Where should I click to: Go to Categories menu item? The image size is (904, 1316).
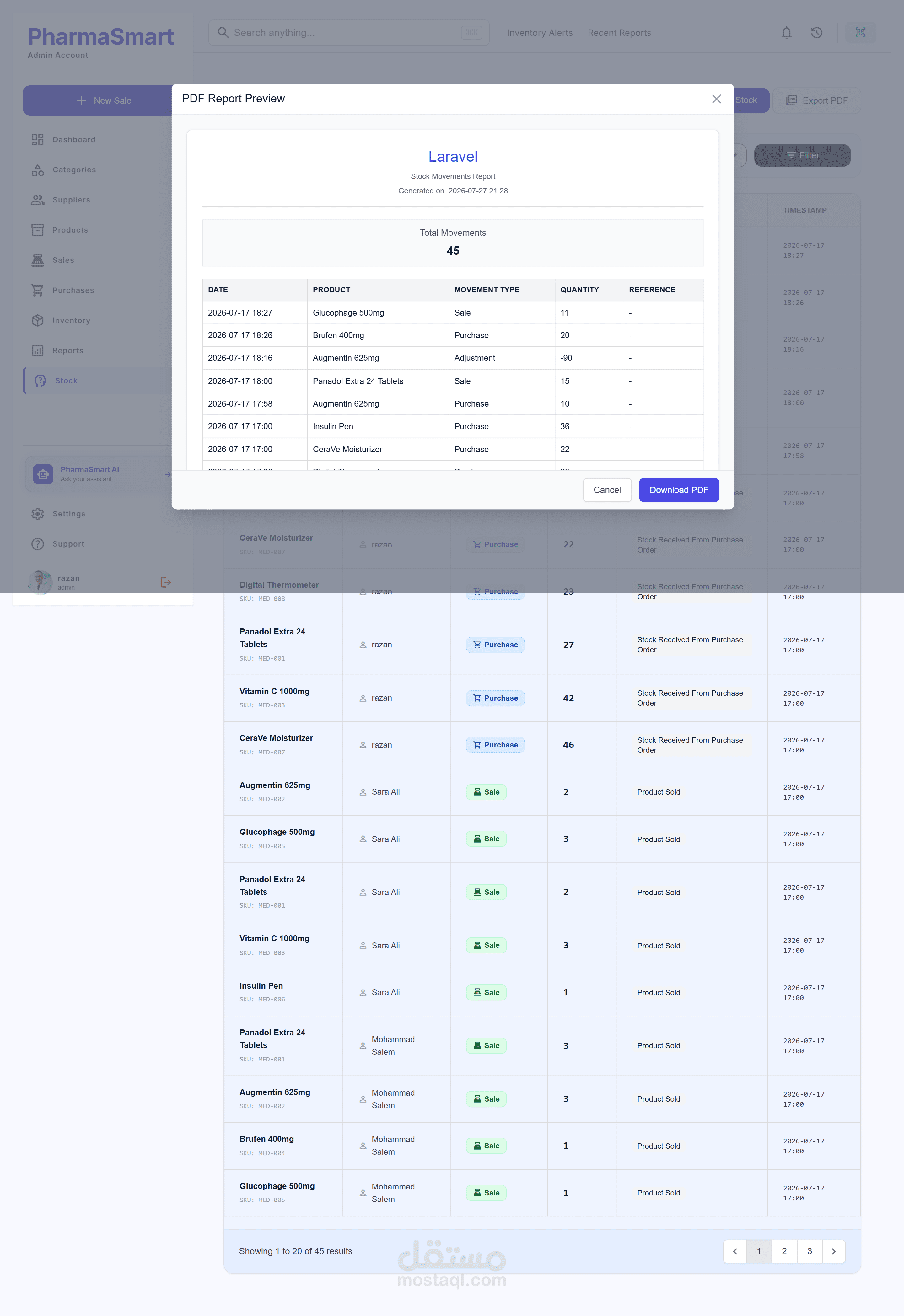[x=74, y=170]
